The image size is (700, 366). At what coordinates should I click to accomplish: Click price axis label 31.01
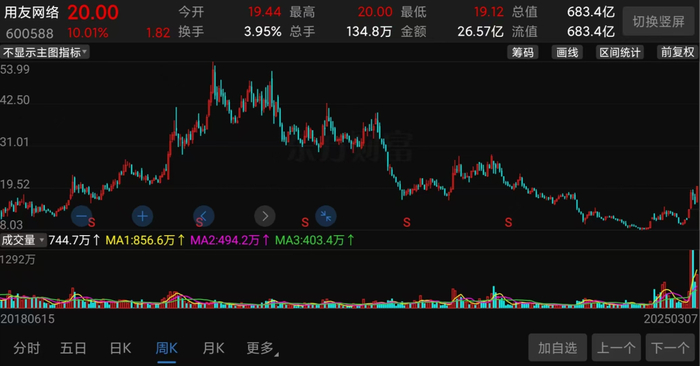tap(15, 142)
